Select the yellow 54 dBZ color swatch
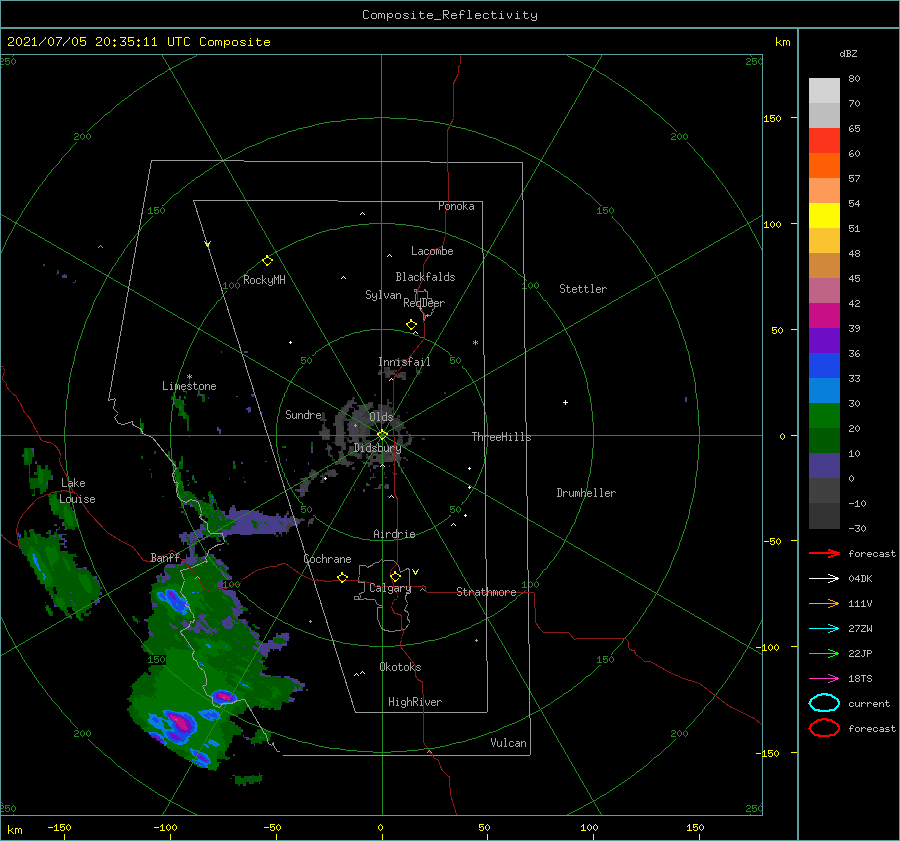The image size is (900, 841). click(x=824, y=216)
